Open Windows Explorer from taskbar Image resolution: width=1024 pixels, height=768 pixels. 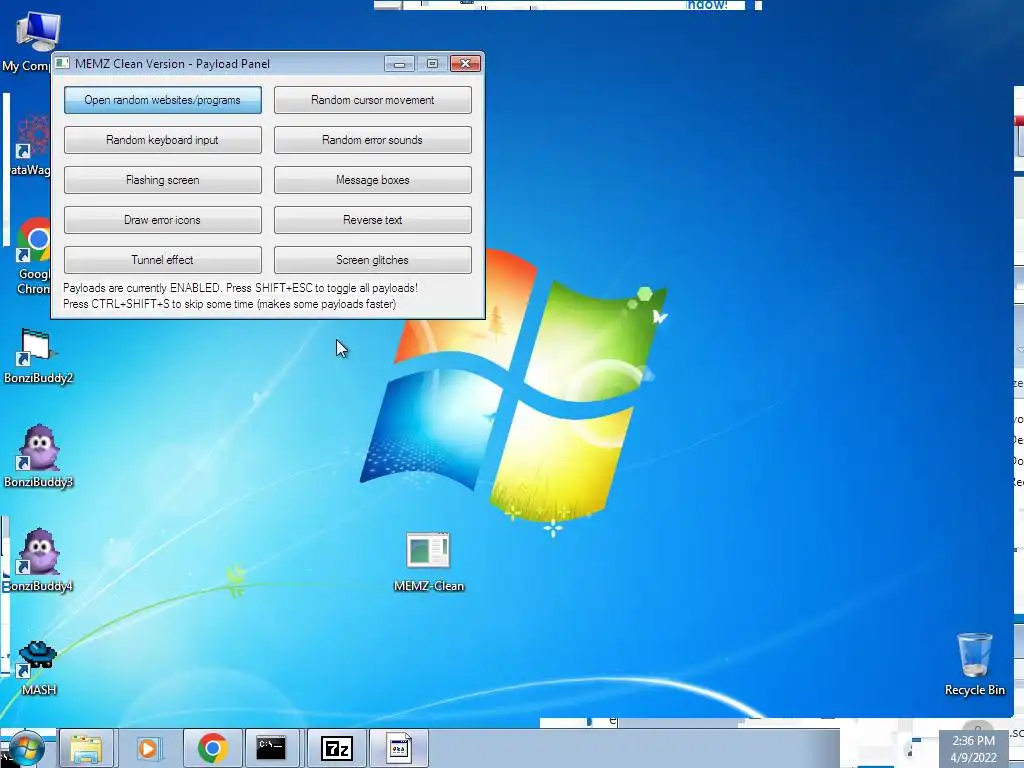pyautogui.click(x=86, y=748)
